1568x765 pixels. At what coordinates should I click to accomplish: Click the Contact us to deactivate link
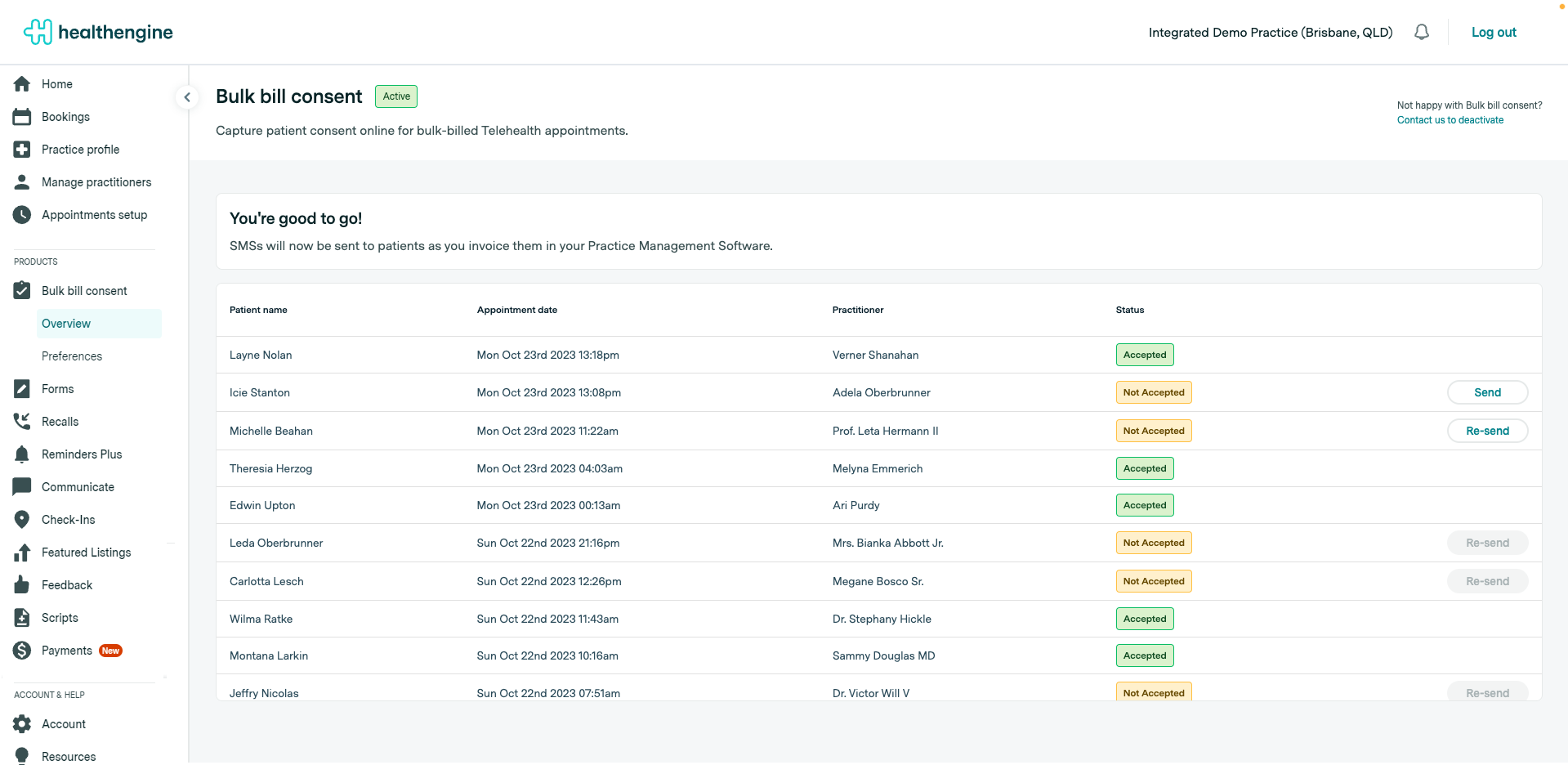[1450, 120]
